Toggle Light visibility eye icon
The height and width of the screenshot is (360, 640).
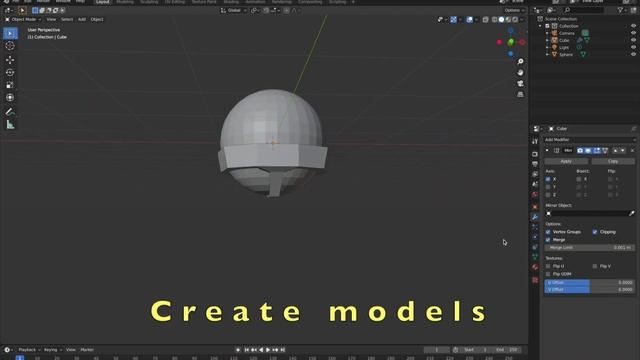(x=633, y=47)
